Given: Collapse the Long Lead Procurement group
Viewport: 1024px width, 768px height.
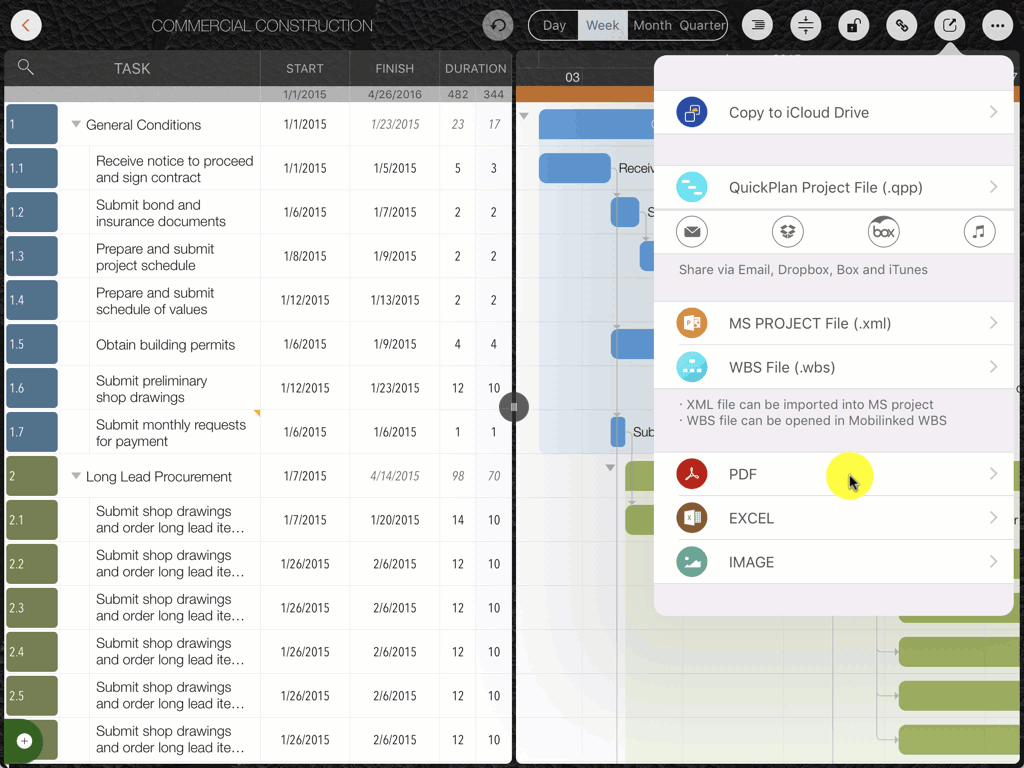Looking at the screenshot, I should pos(76,477).
